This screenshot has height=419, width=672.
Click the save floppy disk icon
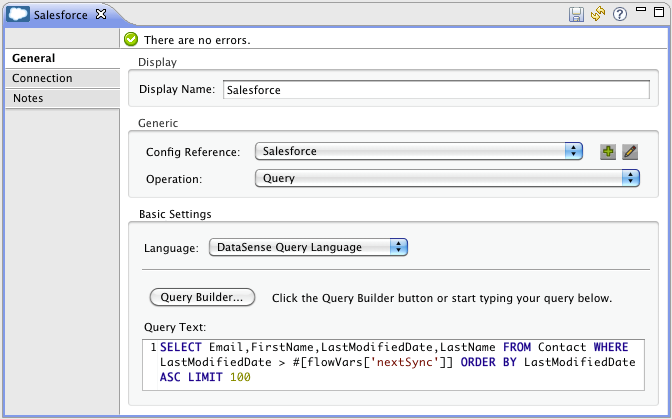(577, 15)
